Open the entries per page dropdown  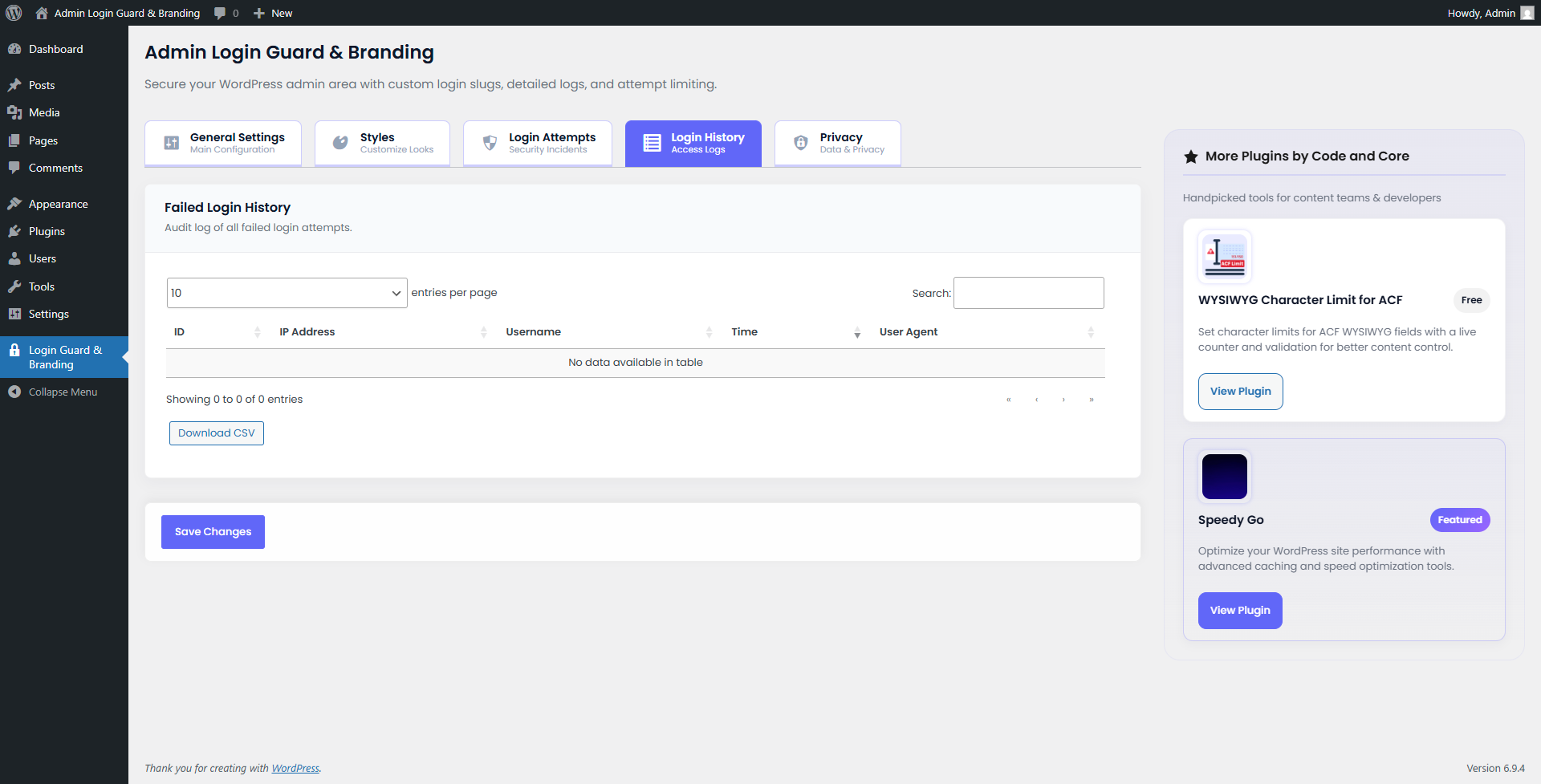coord(287,292)
